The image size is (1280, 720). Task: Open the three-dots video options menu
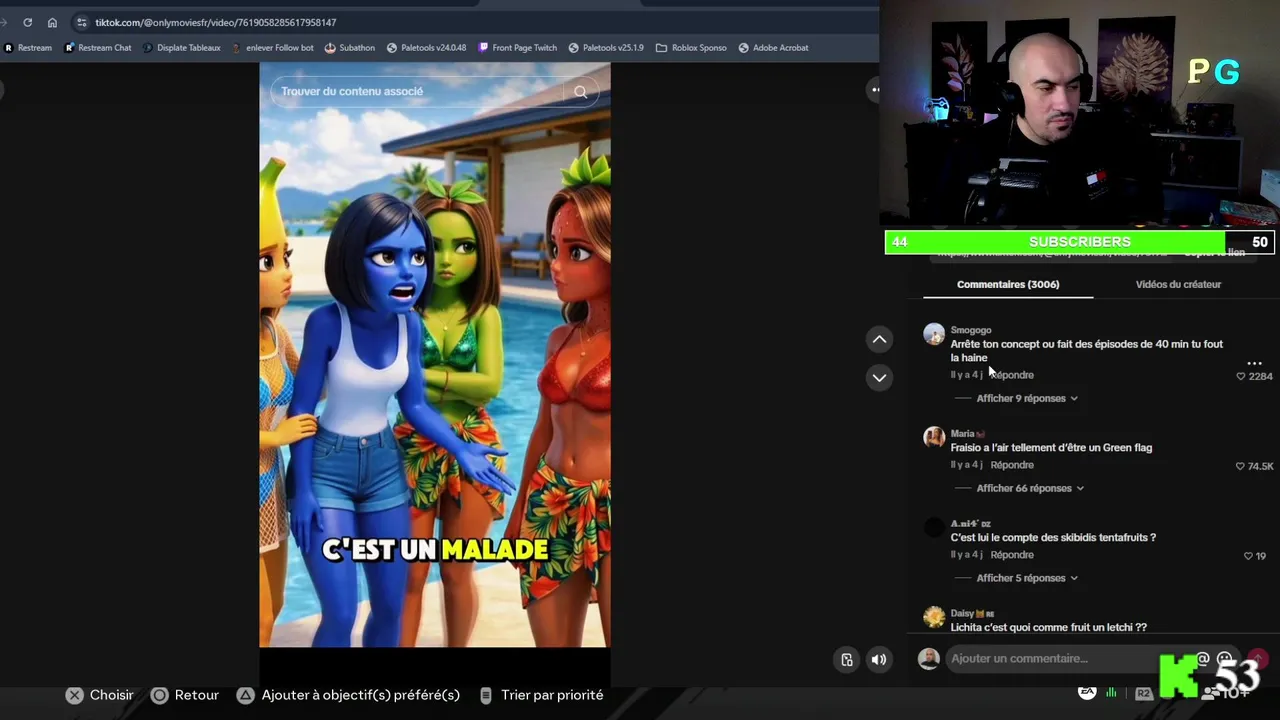pyautogui.click(x=875, y=89)
